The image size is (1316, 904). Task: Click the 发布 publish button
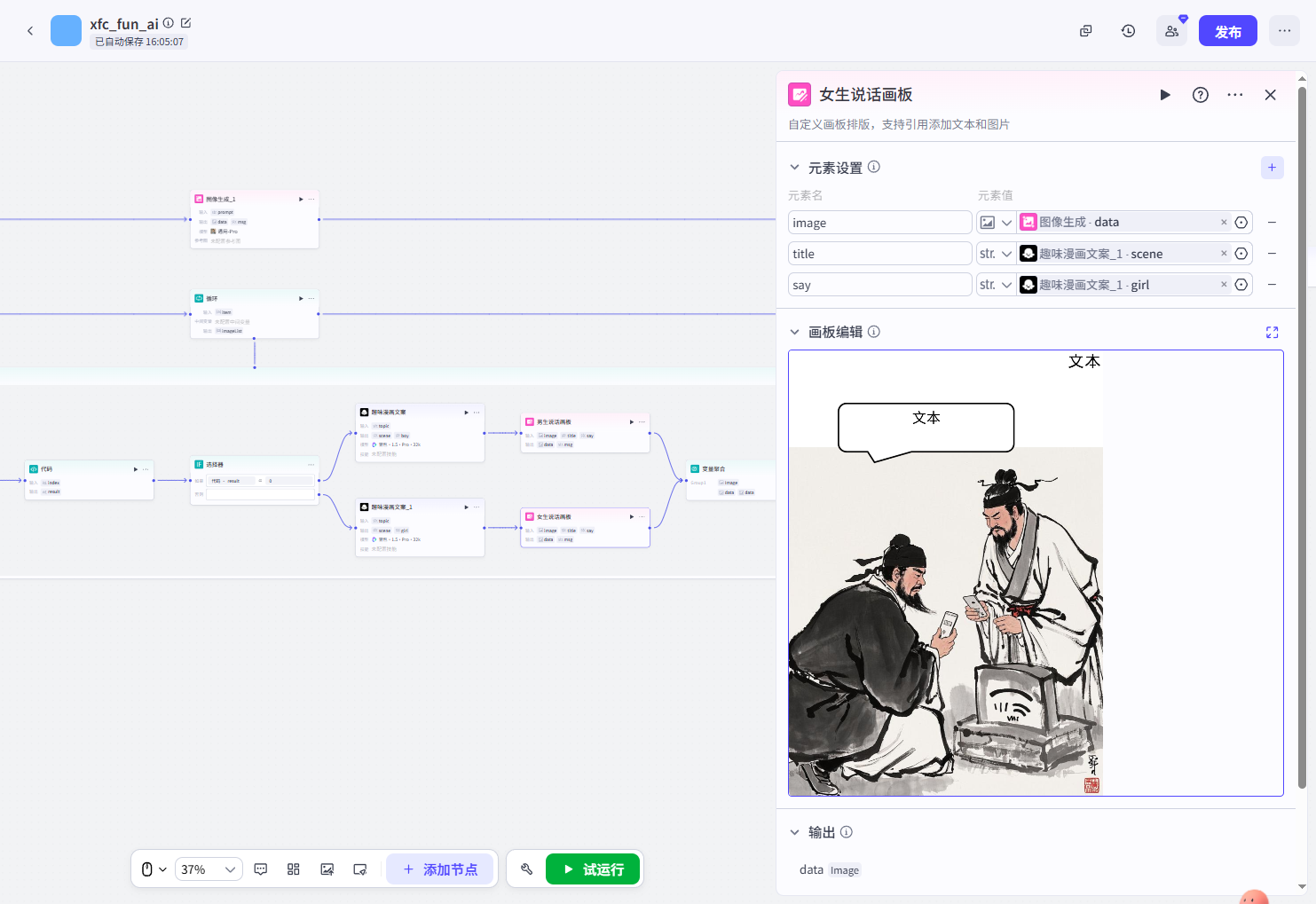[1228, 31]
